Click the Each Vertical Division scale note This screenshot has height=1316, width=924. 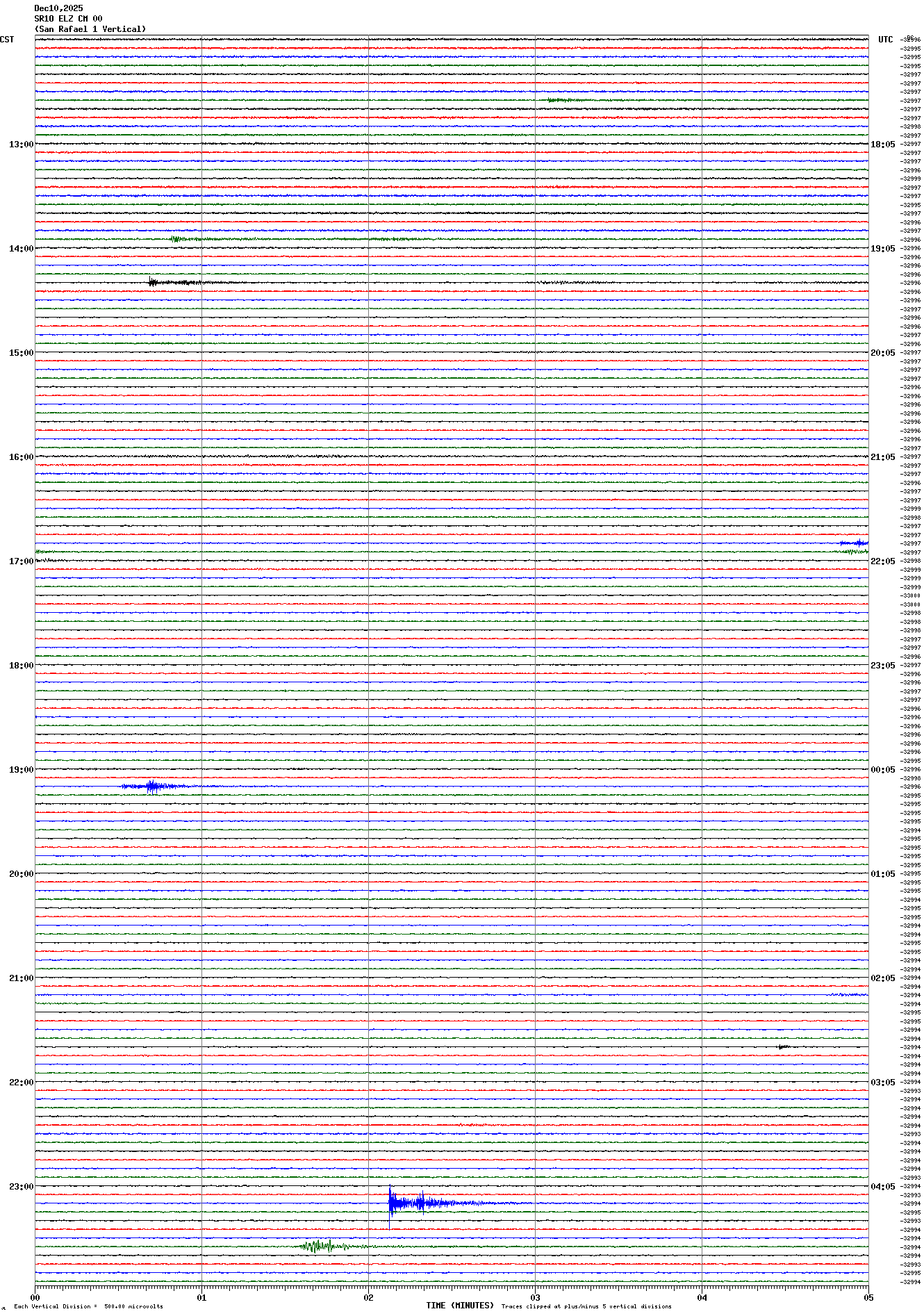(88, 1306)
